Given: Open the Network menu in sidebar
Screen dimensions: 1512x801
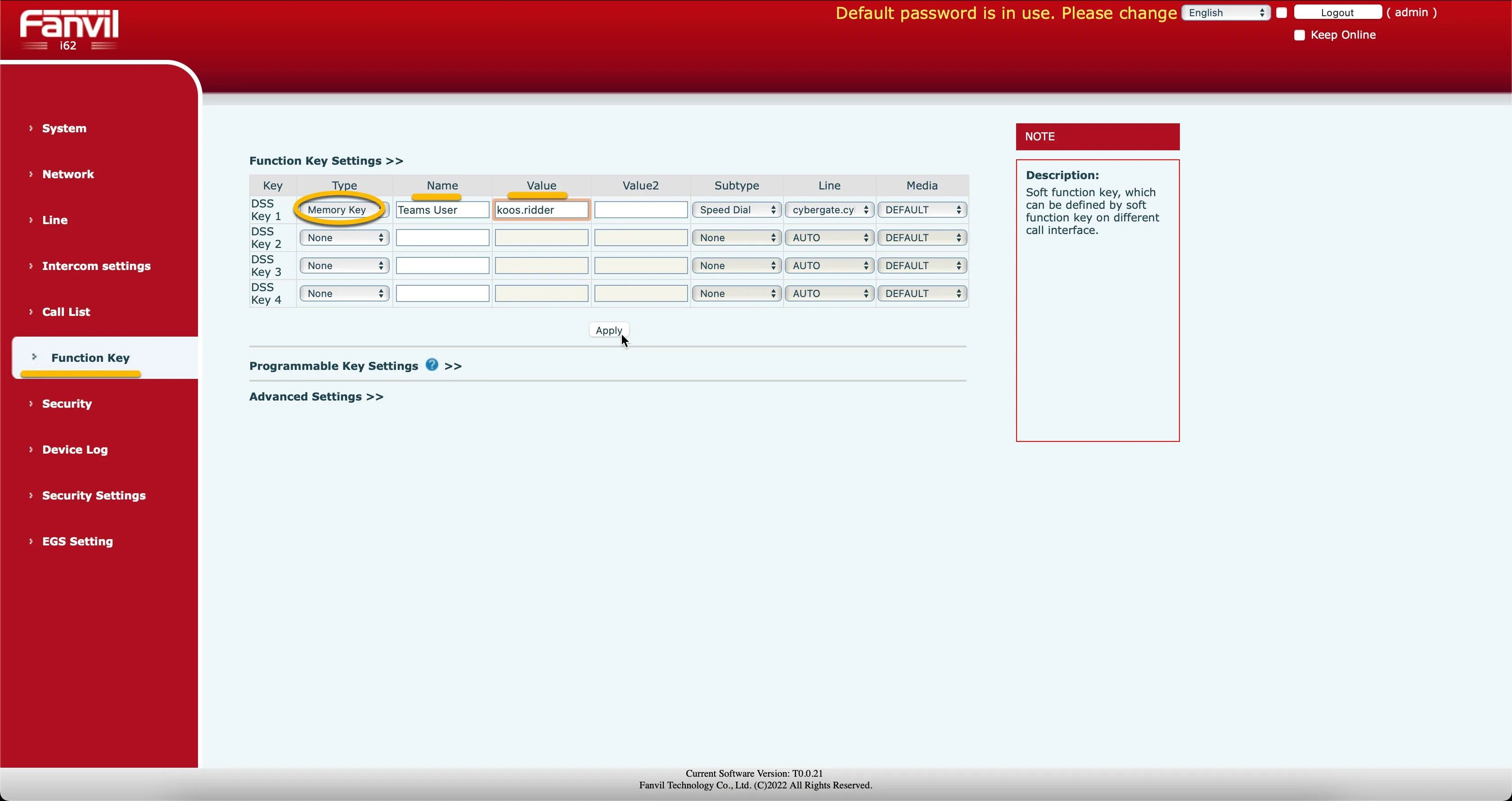Looking at the screenshot, I should [68, 174].
